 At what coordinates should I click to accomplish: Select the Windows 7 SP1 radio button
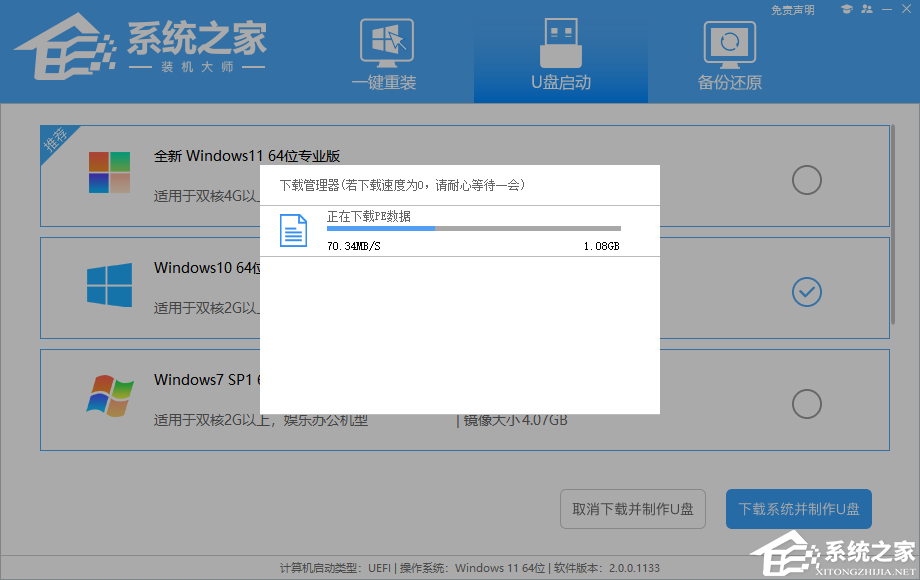[806, 404]
